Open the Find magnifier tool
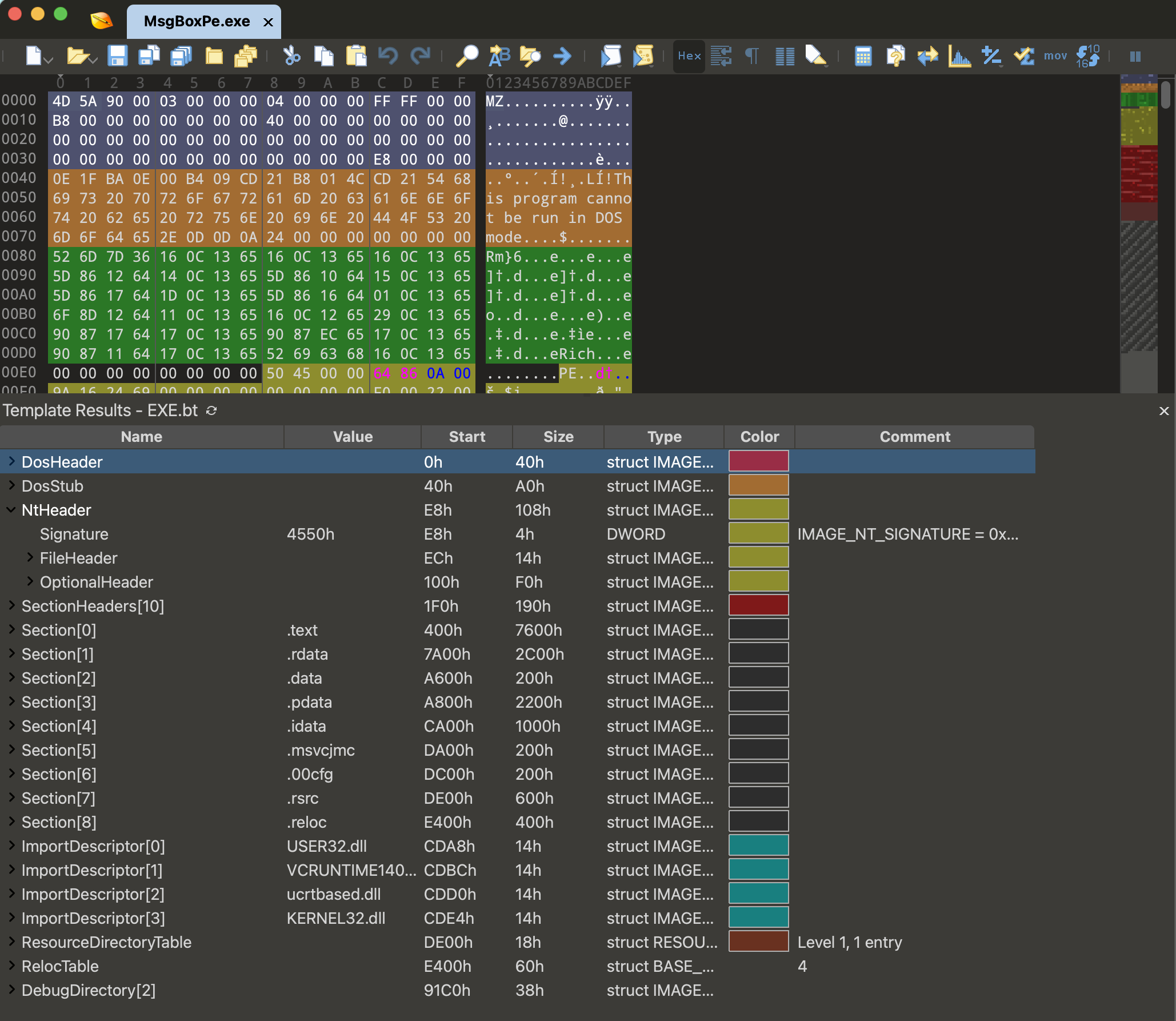The height and width of the screenshot is (1021, 1176). click(x=466, y=56)
